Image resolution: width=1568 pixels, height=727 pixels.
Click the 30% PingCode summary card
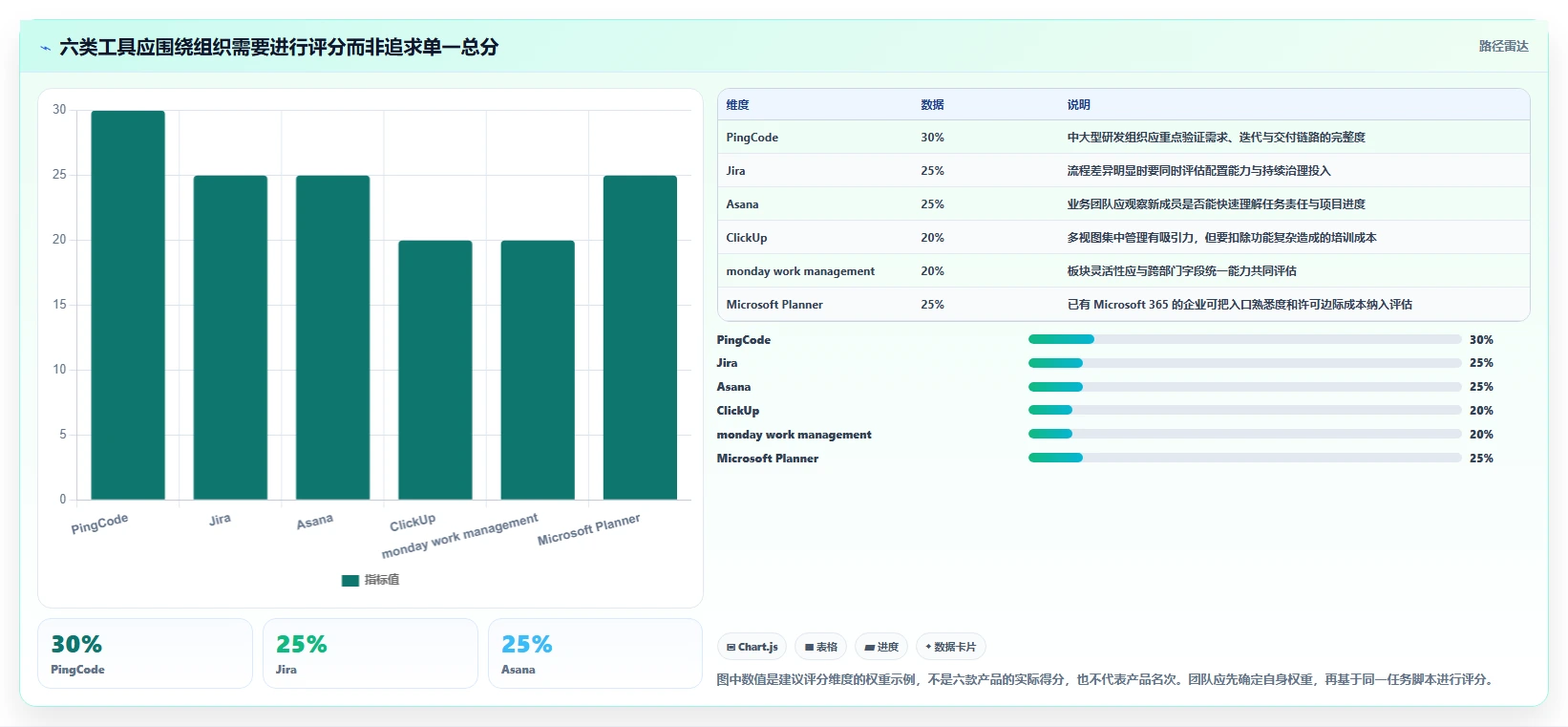[x=145, y=653]
